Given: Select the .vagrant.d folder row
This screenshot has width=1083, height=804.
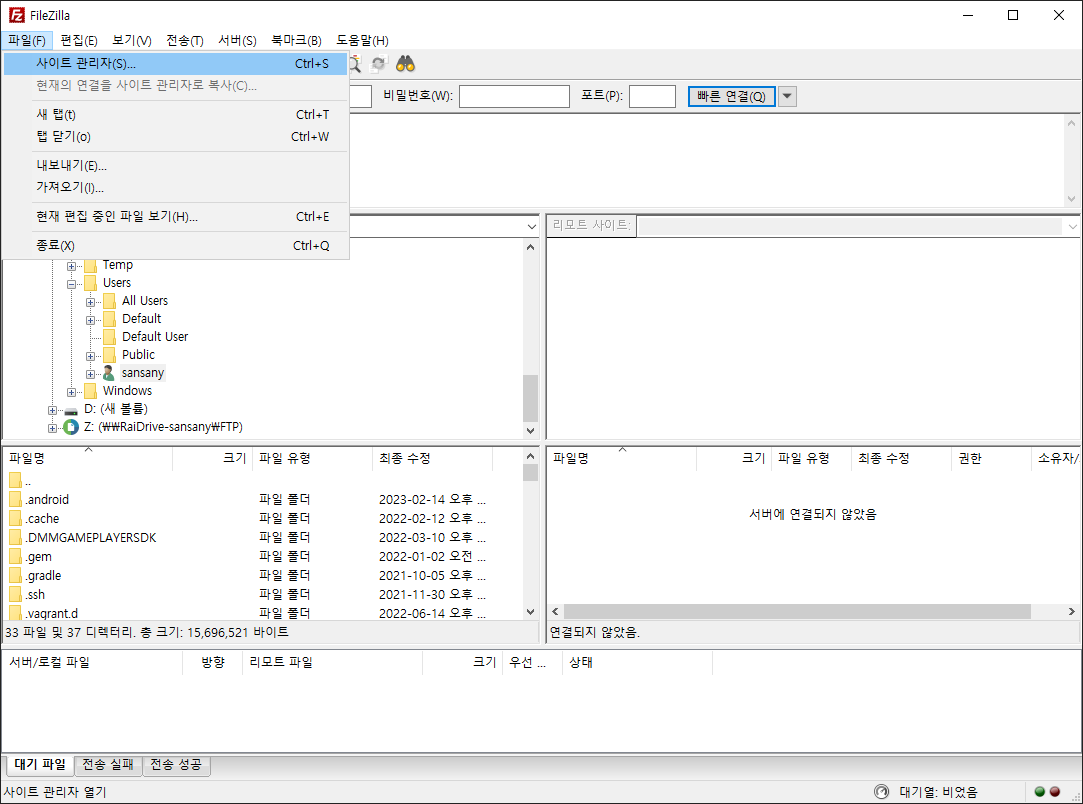Looking at the screenshot, I should [x=262, y=613].
